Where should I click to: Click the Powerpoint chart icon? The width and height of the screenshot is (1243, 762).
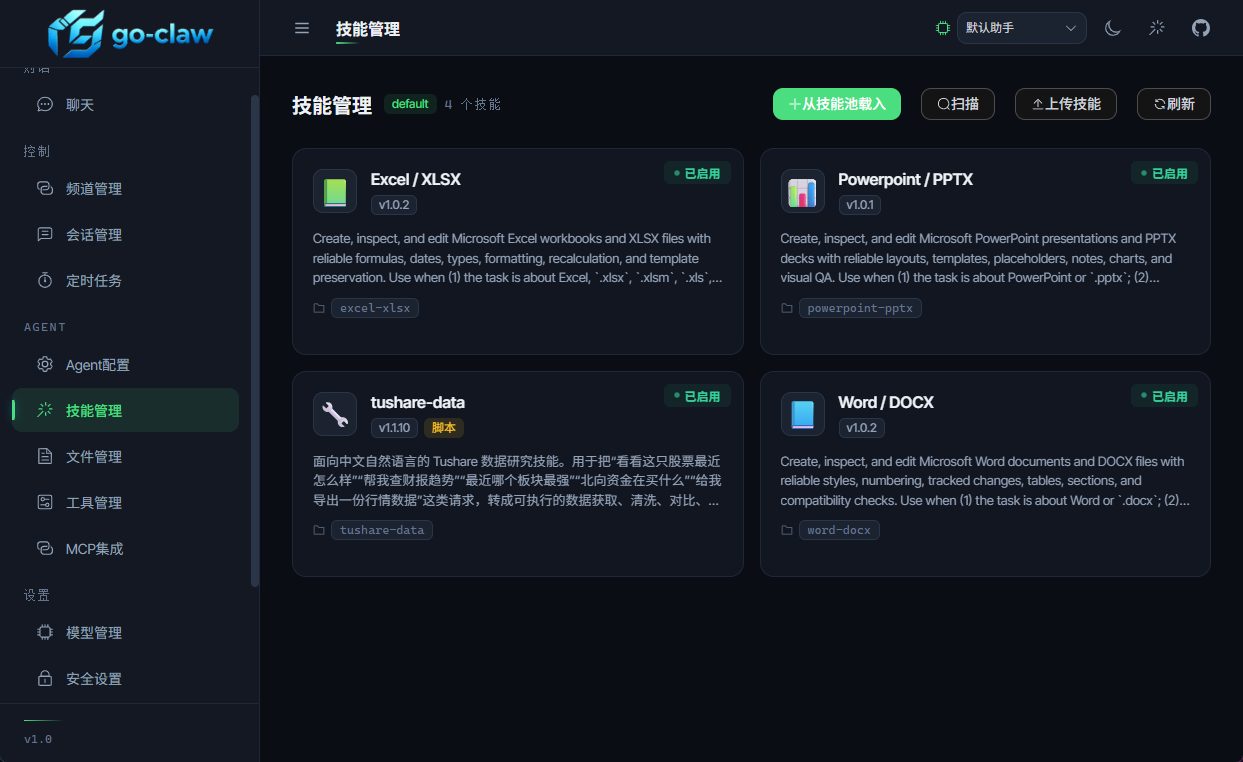tap(803, 191)
